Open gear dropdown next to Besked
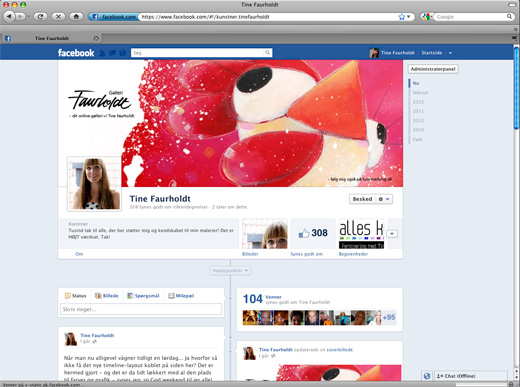520x387 pixels. (x=384, y=199)
